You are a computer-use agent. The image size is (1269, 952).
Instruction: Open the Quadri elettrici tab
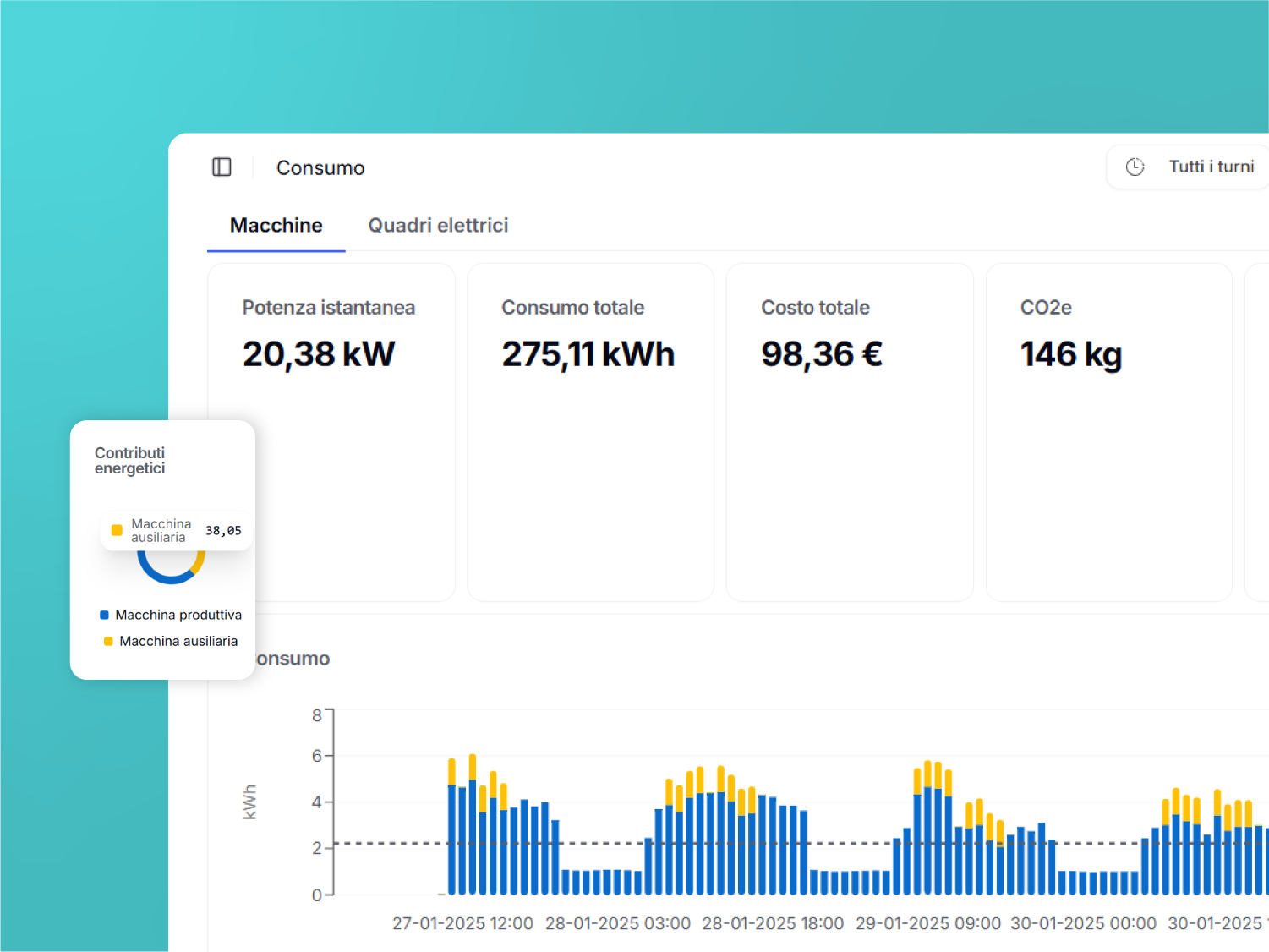pyautogui.click(x=438, y=225)
